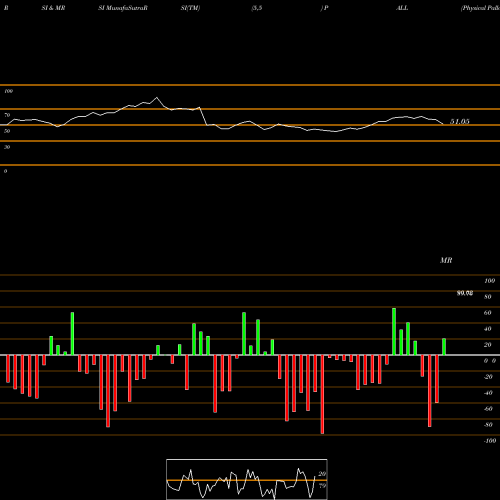Click the -60 label on MR axis

[x=488, y=409]
